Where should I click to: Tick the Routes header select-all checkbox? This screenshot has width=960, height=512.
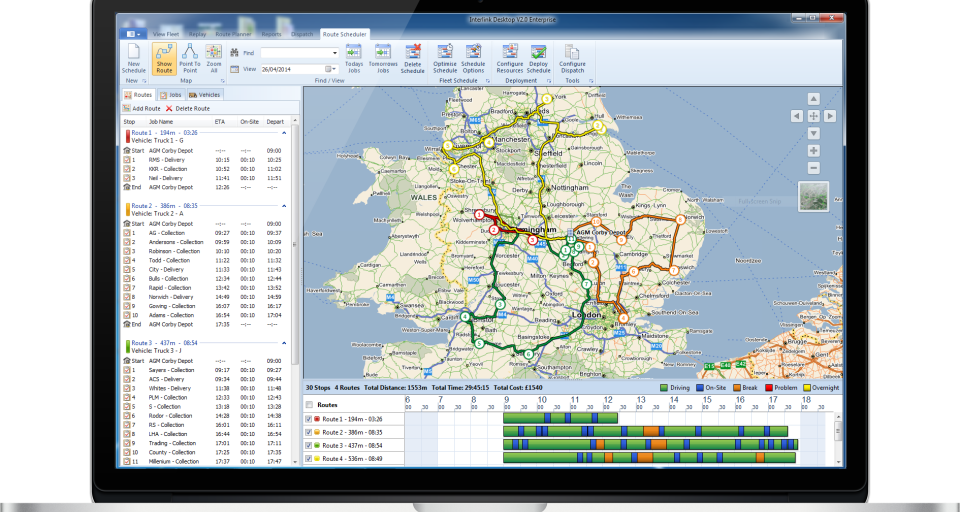click(308, 404)
